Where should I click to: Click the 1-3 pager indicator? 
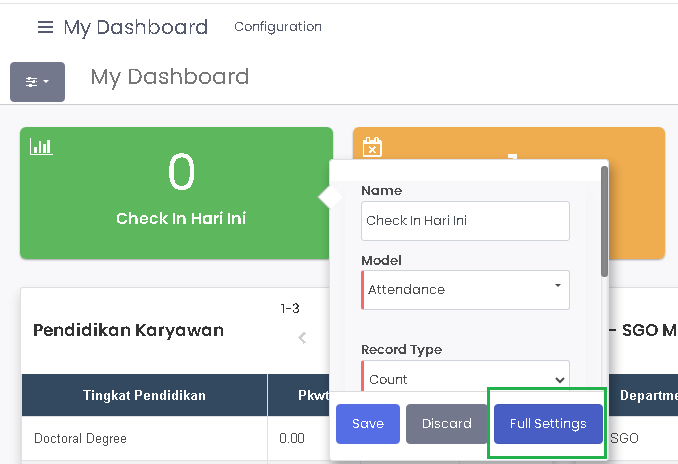coord(290,309)
